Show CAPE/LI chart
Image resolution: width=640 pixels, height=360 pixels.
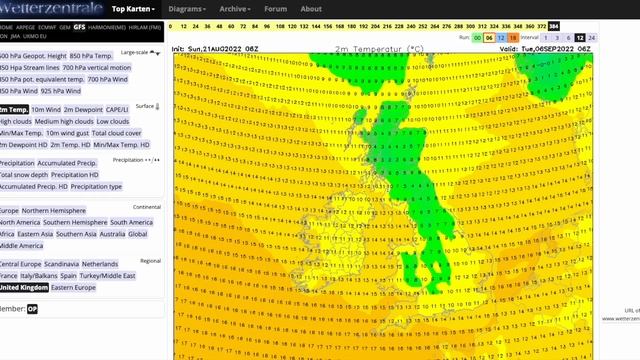(x=117, y=110)
